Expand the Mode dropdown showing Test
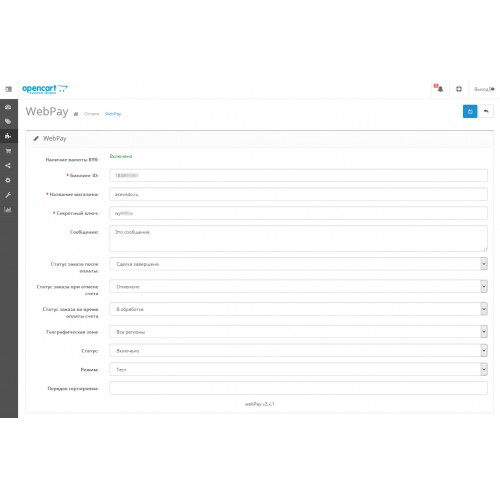 pyautogui.click(x=298, y=369)
